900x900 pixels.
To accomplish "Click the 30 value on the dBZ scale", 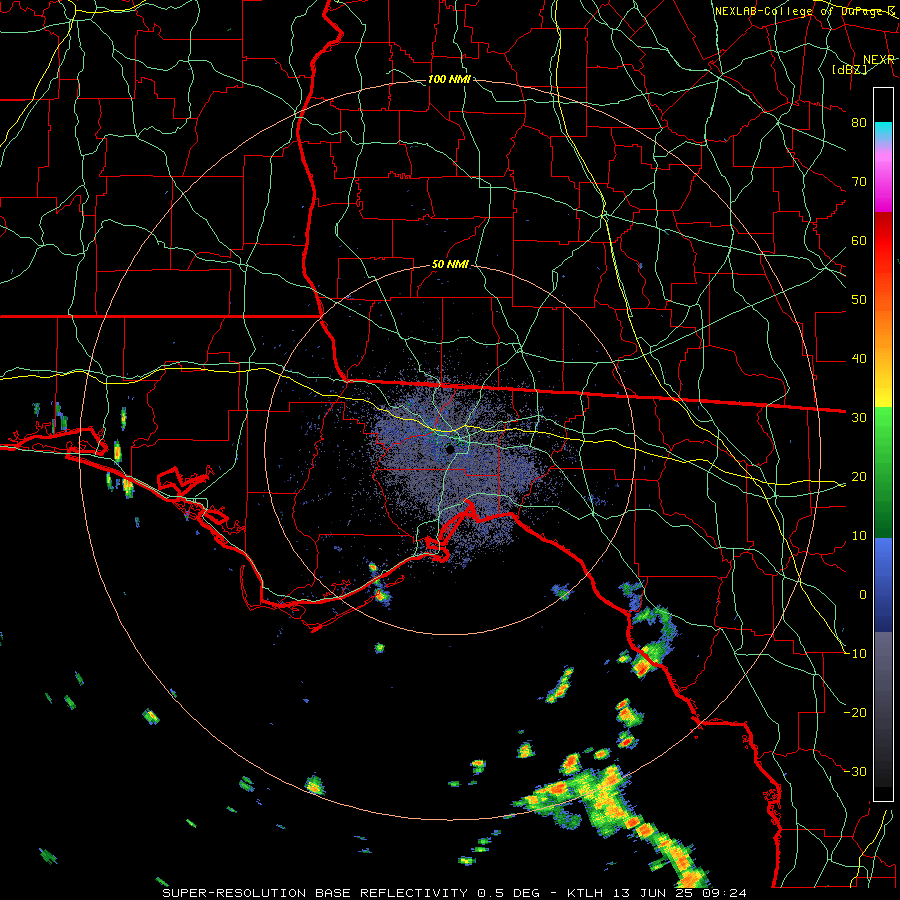I will [x=859, y=417].
